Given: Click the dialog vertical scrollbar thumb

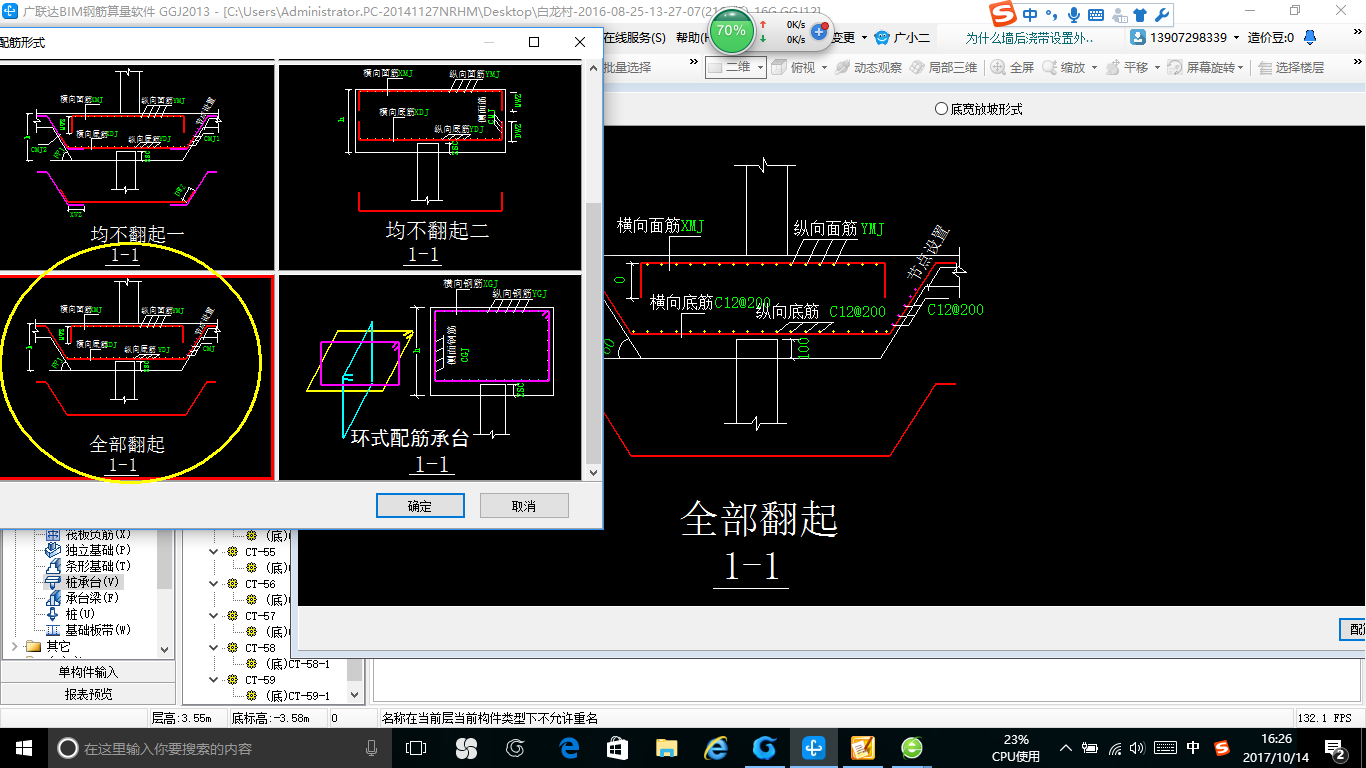Looking at the screenshot, I should point(593,335).
